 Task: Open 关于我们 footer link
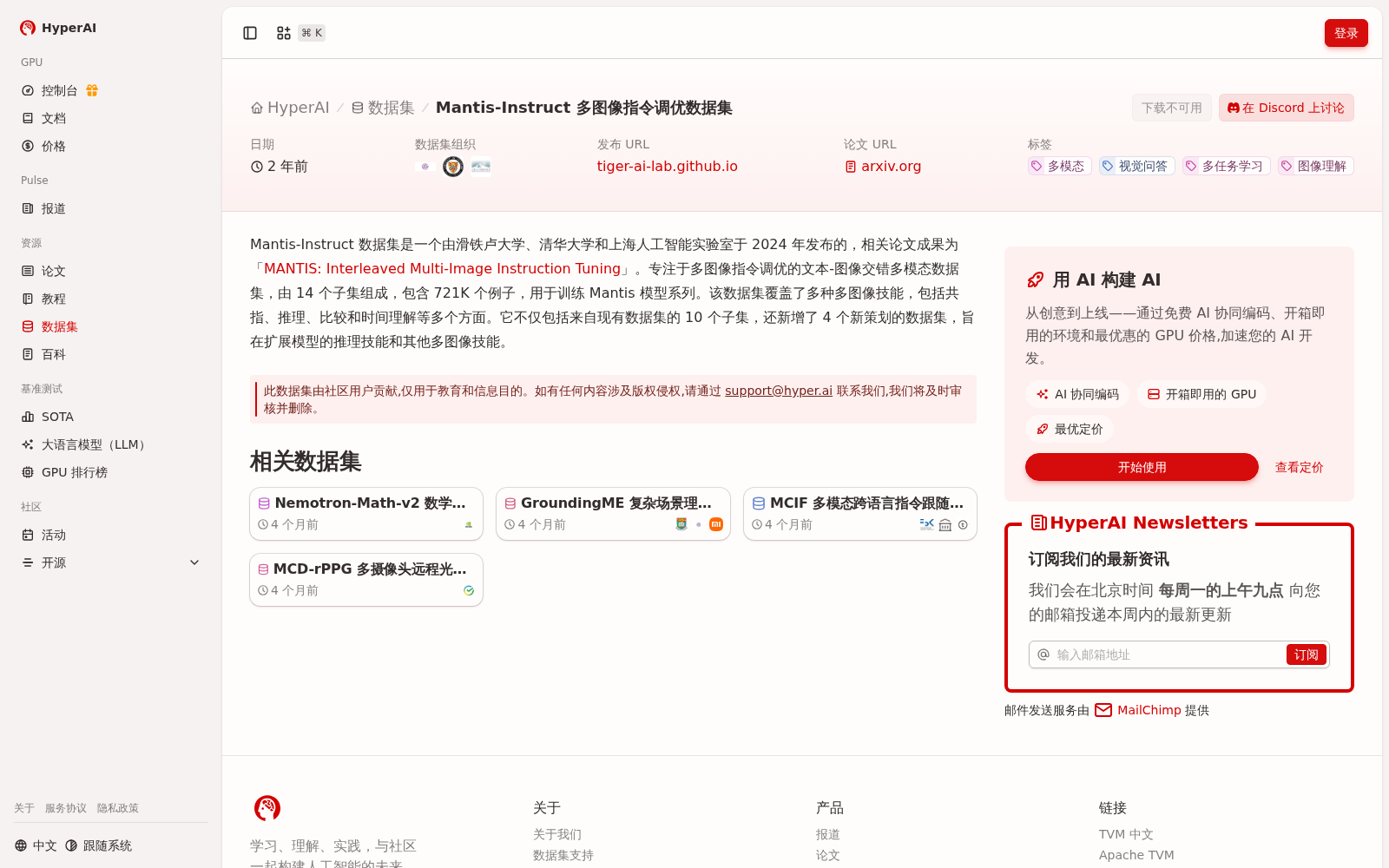[x=557, y=834]
